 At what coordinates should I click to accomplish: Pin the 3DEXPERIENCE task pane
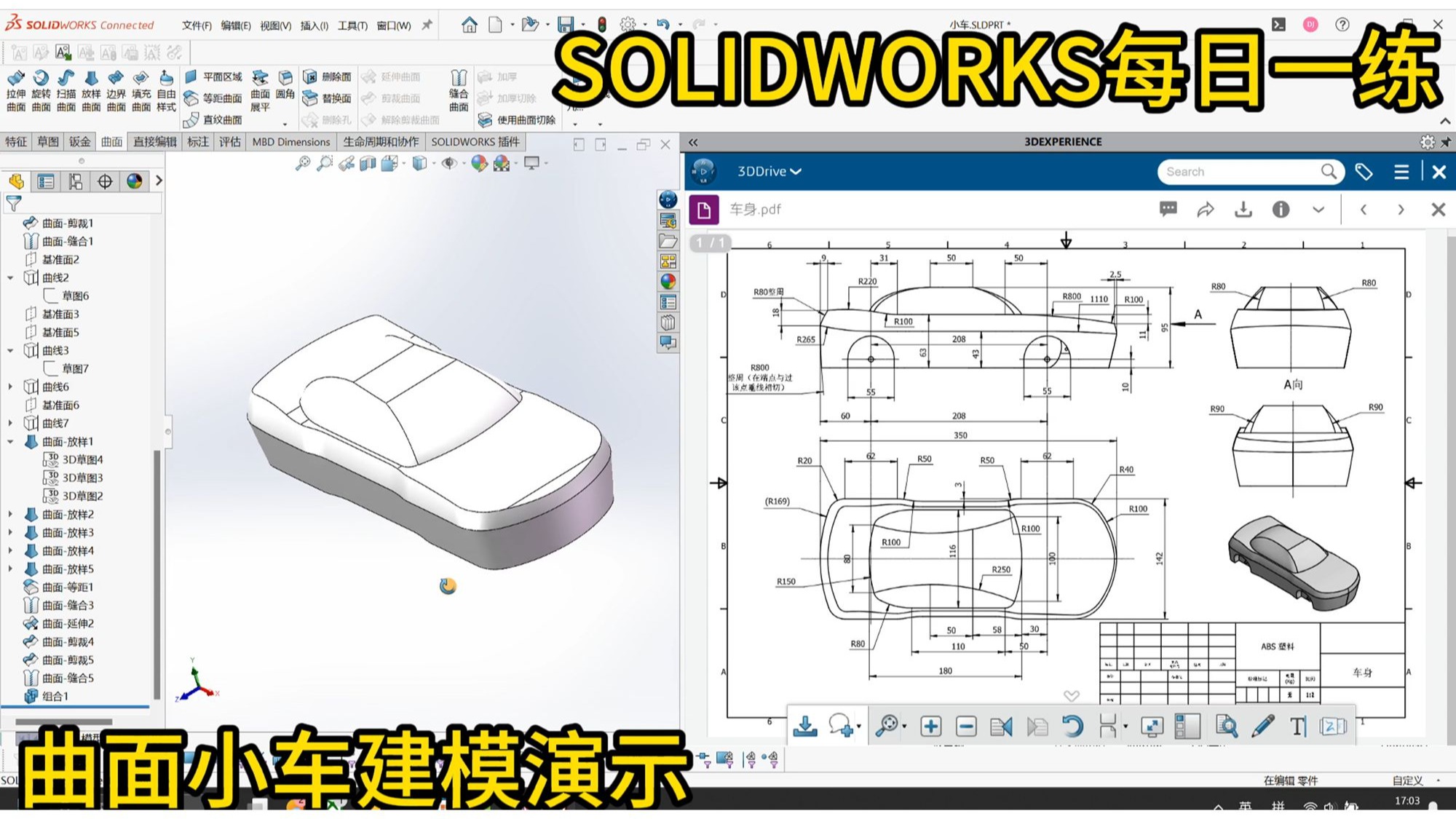tap(1446, 142)
